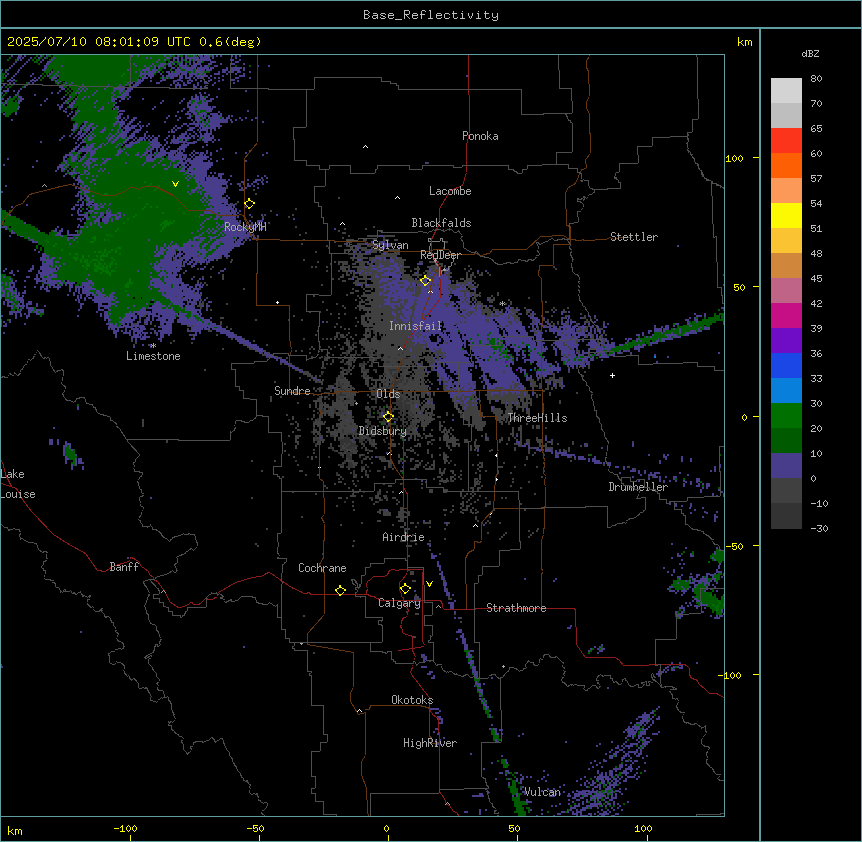Viewport: 862px width, 842px height.
Task: Click the Banff town label
Action: pyautogui.click(x=124, y=567)
